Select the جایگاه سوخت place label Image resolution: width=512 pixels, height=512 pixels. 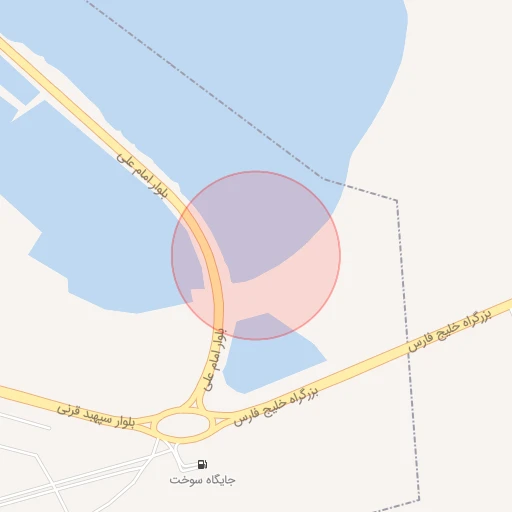tap(202, 480)
